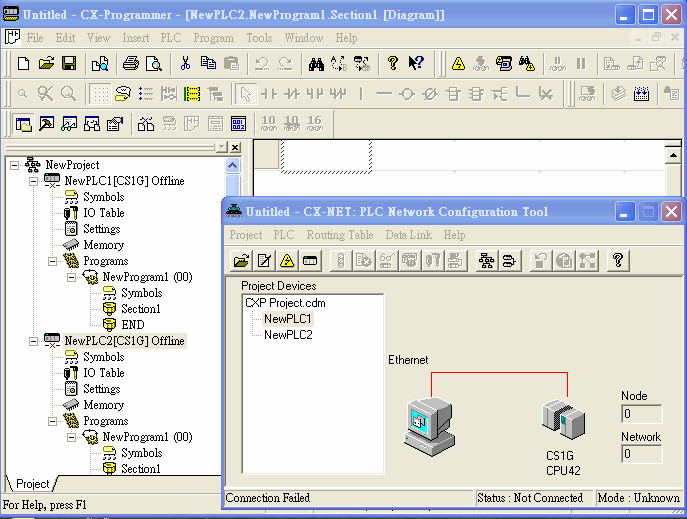Select NewPLC2 in Project Devices list
The width and height of the screenshot is (687, 519).
click(x=288, y=335)
